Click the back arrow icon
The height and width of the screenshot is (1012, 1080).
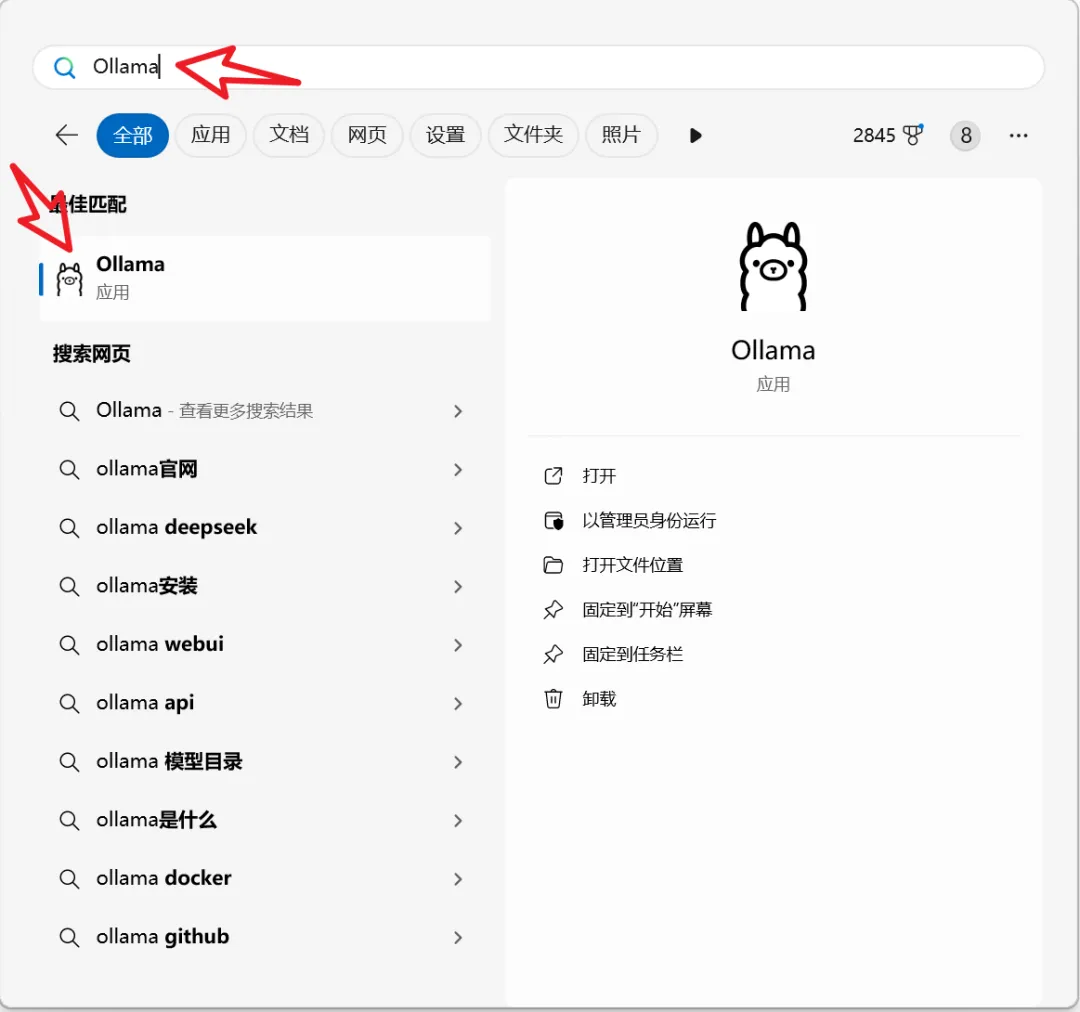[x=66, y=135]
